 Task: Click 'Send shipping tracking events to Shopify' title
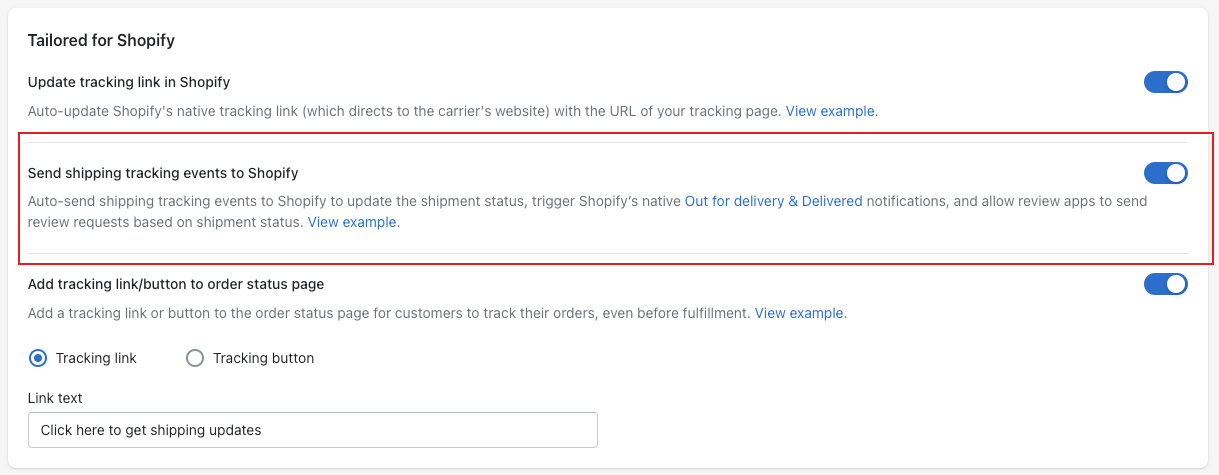point(163,173)
